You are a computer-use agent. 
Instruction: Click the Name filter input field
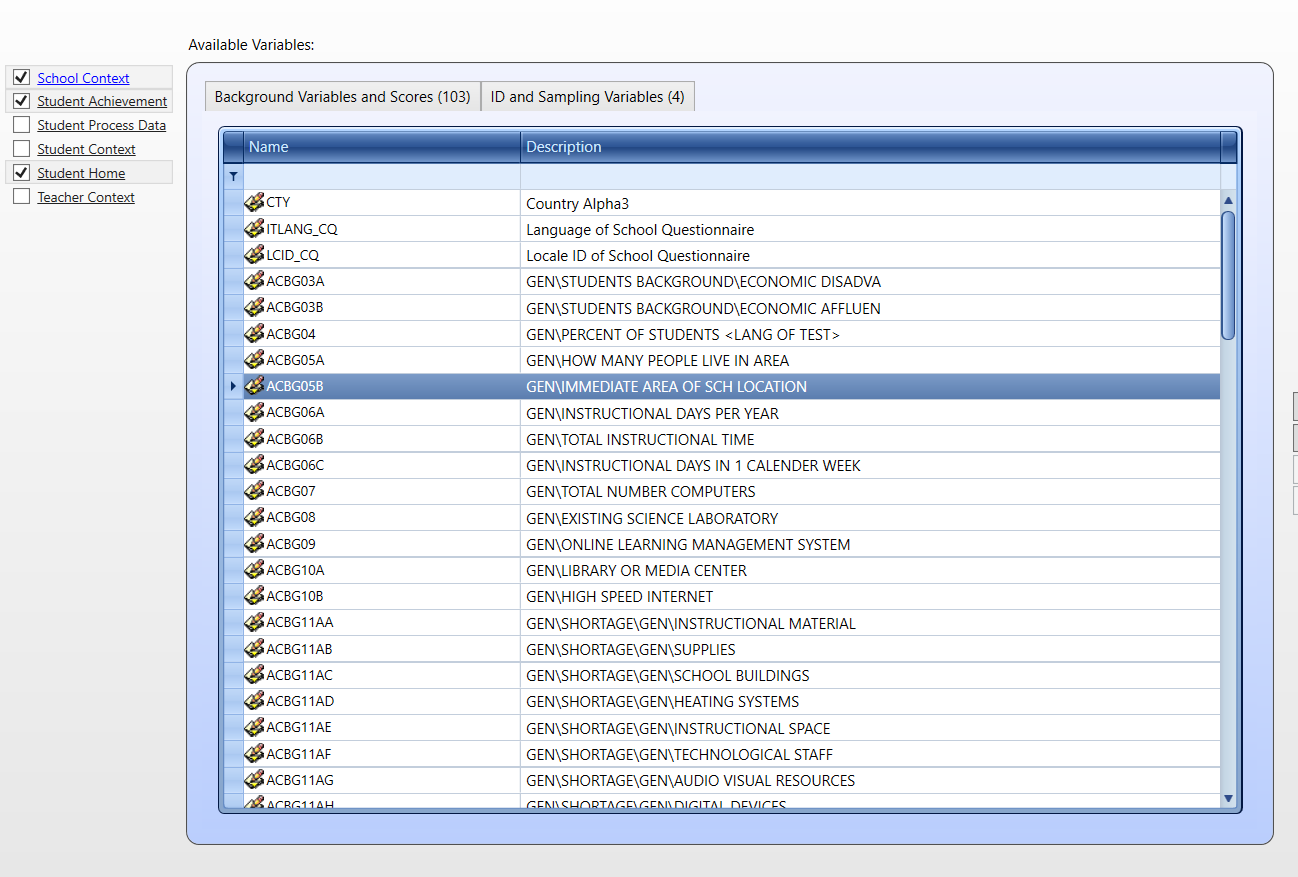coord(381,176)
